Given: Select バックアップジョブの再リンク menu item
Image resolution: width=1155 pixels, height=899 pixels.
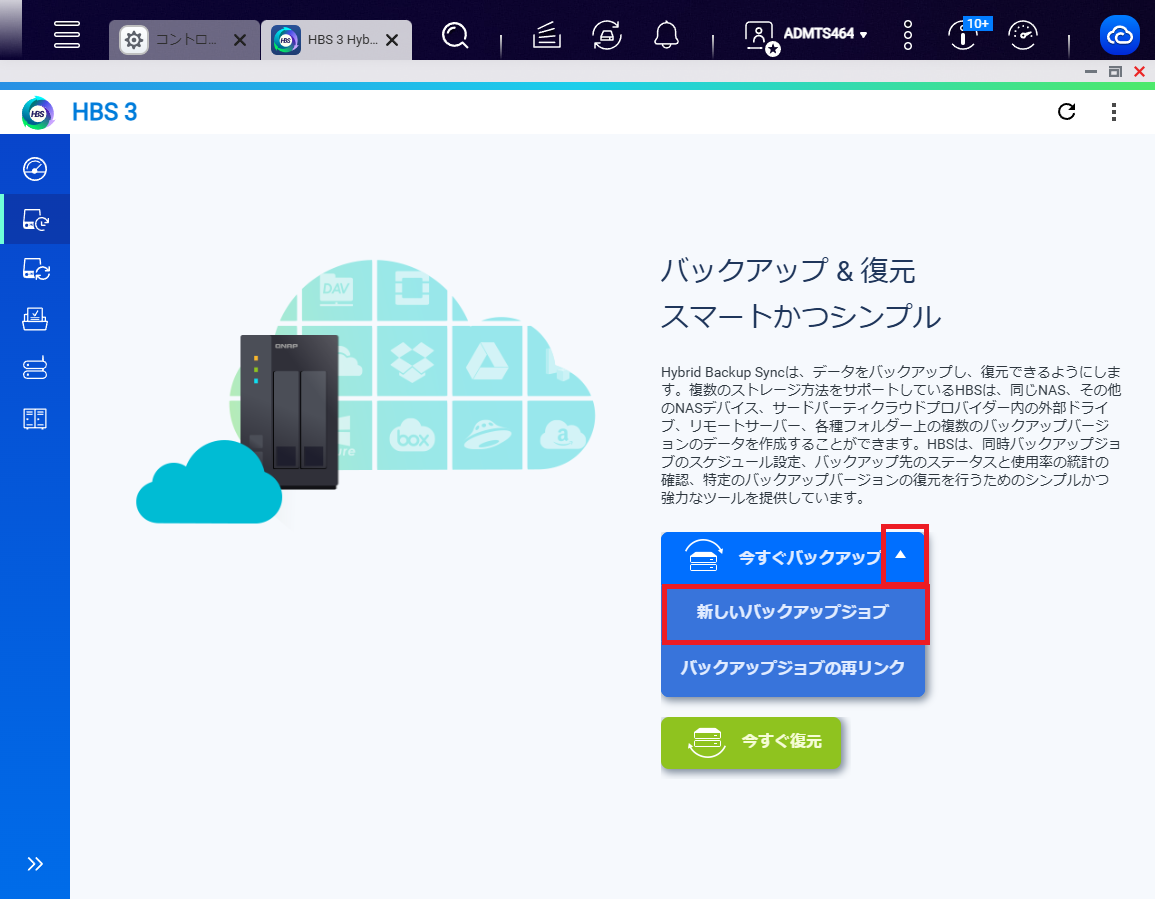Looking at the screenshot, I should point(793,668).
